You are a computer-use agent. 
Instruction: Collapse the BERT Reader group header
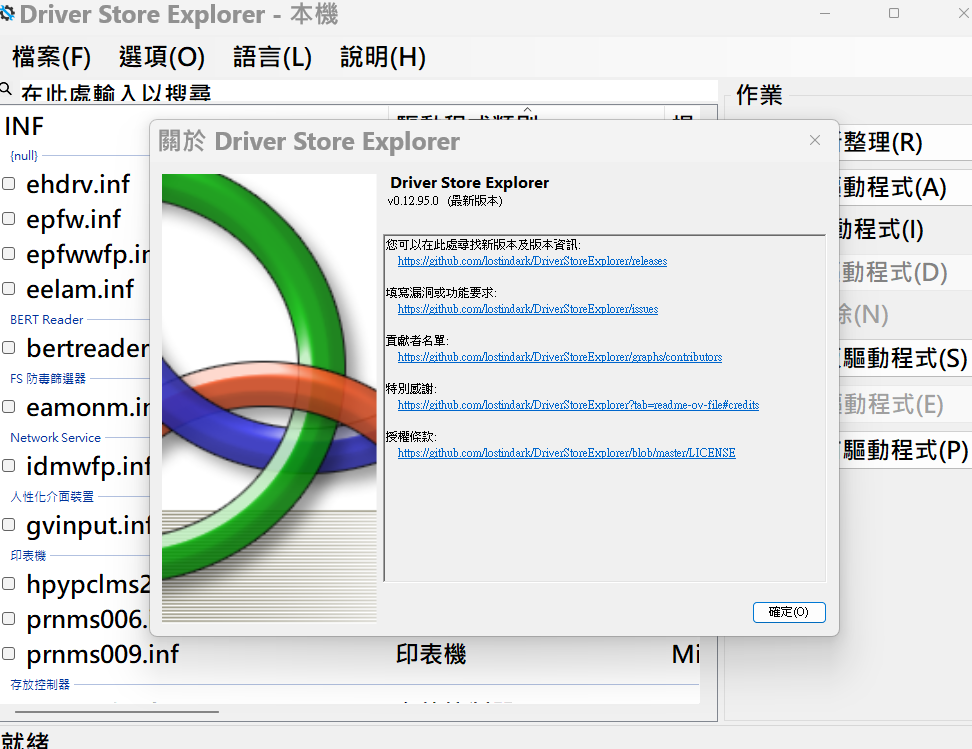pos(46,319)
